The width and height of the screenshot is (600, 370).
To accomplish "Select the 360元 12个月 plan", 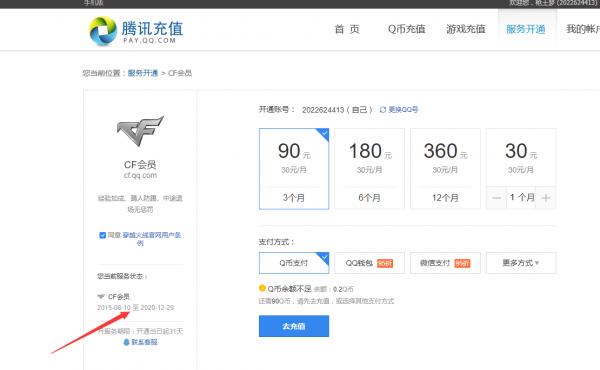I will coord(445,169).
